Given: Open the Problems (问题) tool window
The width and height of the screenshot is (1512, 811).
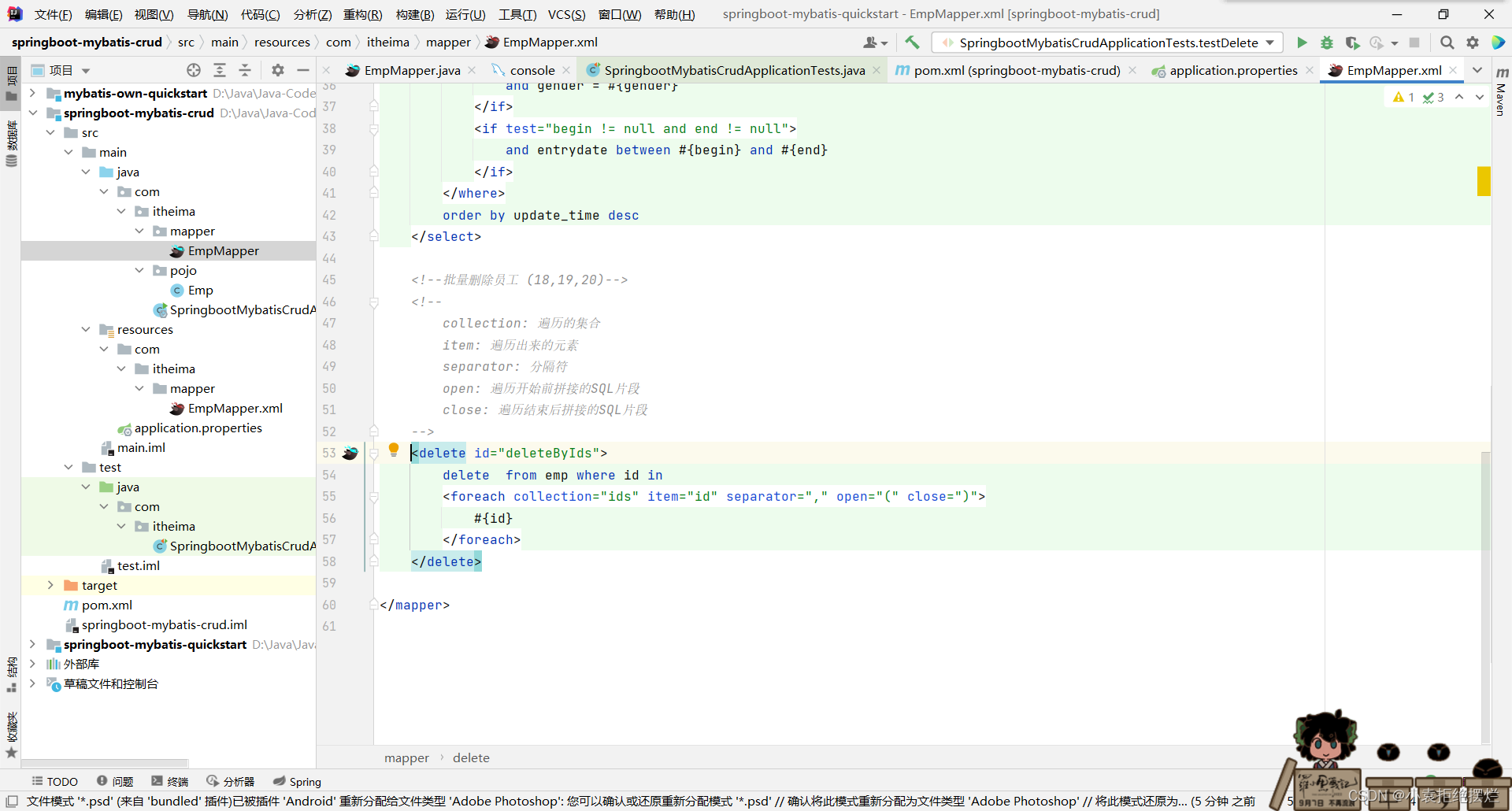Looking at the screenshot, I should [x=115, y=782].
